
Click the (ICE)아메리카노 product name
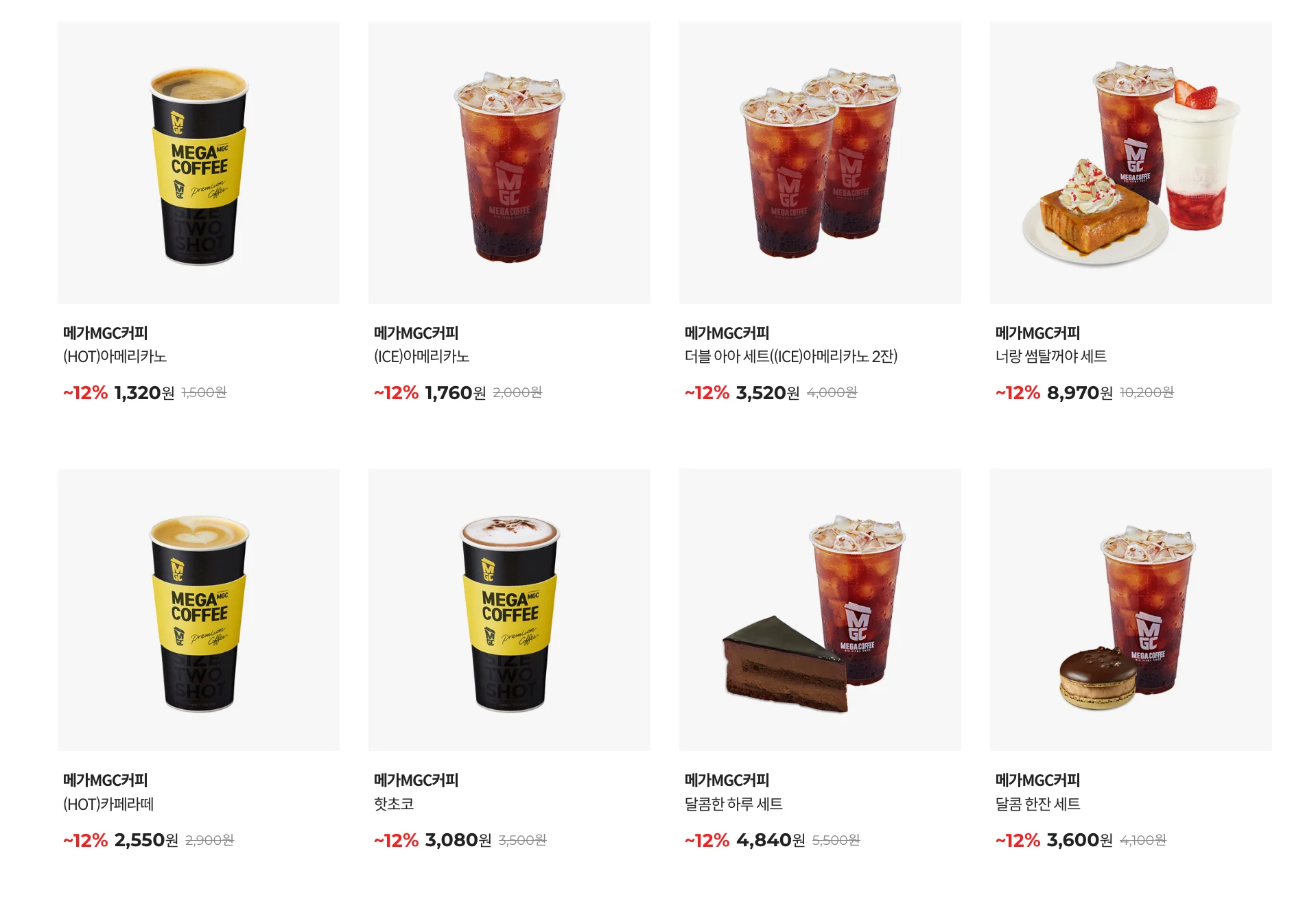[x=422, y=357]
